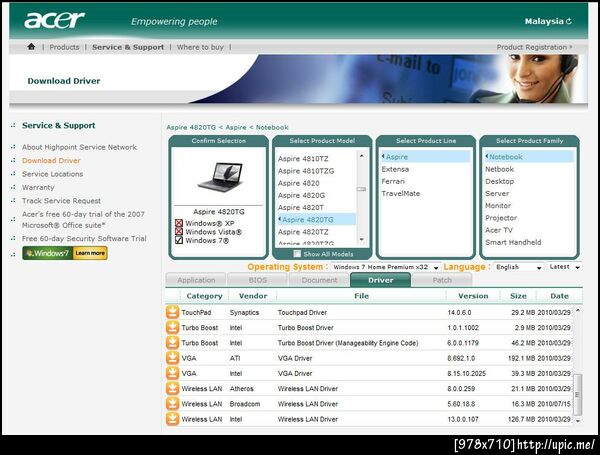Open the Latest version dropdown

[x=564, y=267]
